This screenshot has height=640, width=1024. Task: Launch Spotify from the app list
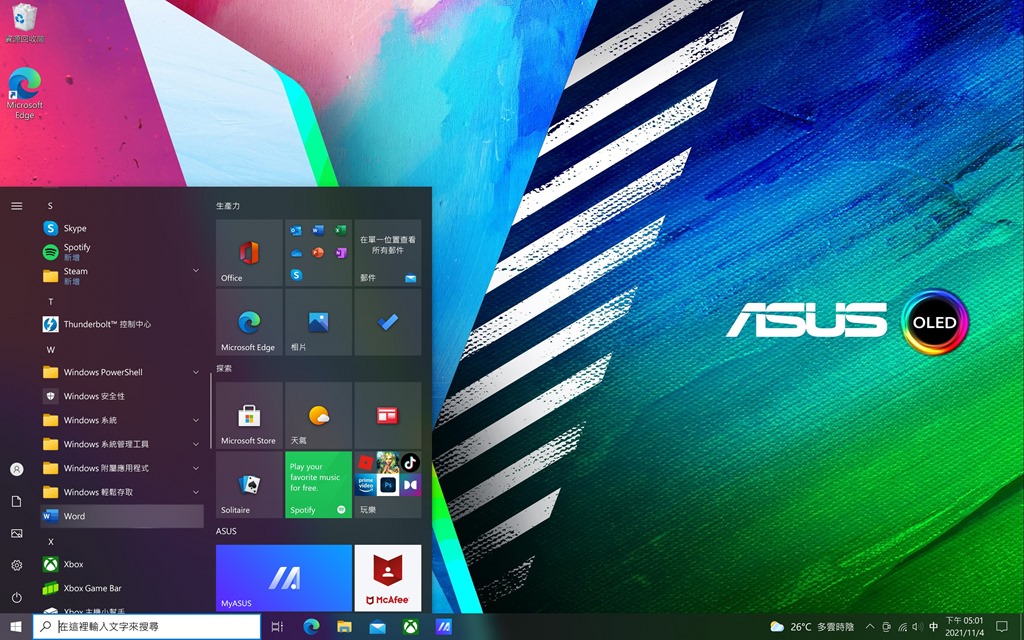[122, 251]
